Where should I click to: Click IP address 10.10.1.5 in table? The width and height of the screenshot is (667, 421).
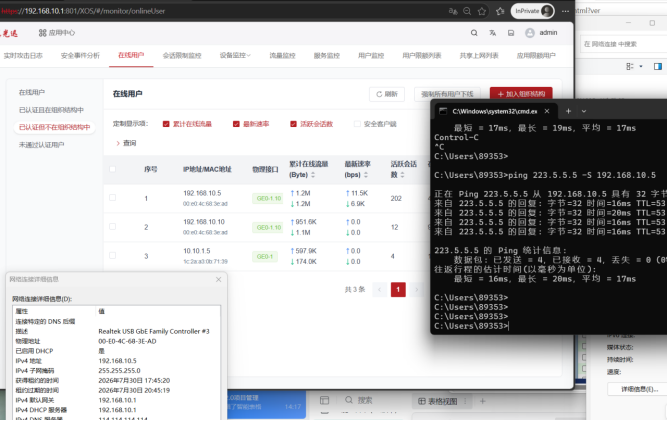click(197, 251)
